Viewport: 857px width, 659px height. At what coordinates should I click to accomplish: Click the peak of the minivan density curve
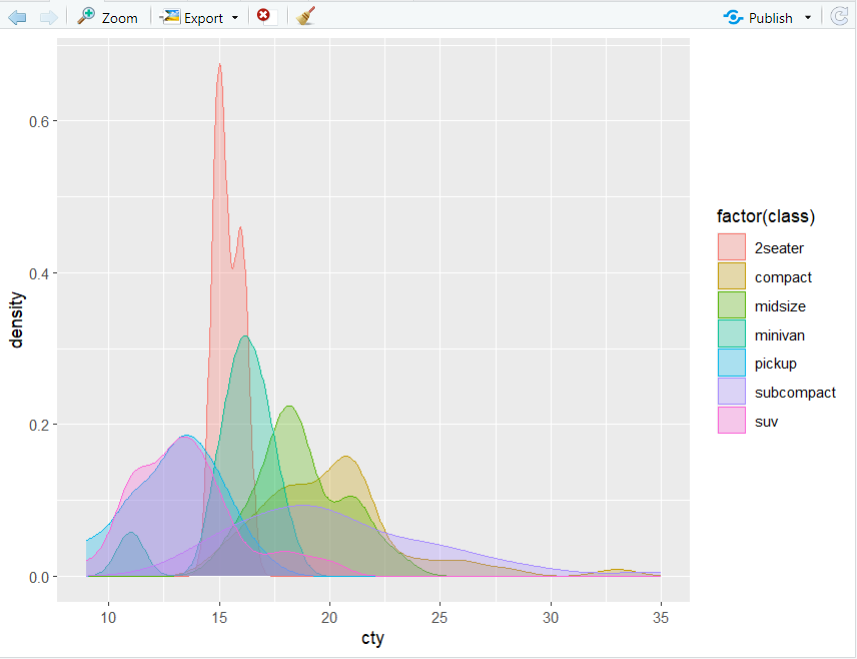pos(246,336)
